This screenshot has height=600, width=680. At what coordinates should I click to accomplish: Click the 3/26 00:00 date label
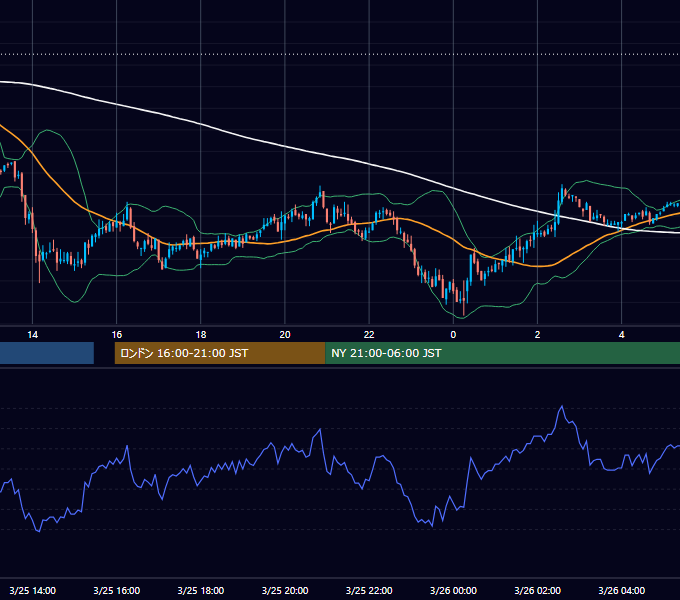point(453,590)
